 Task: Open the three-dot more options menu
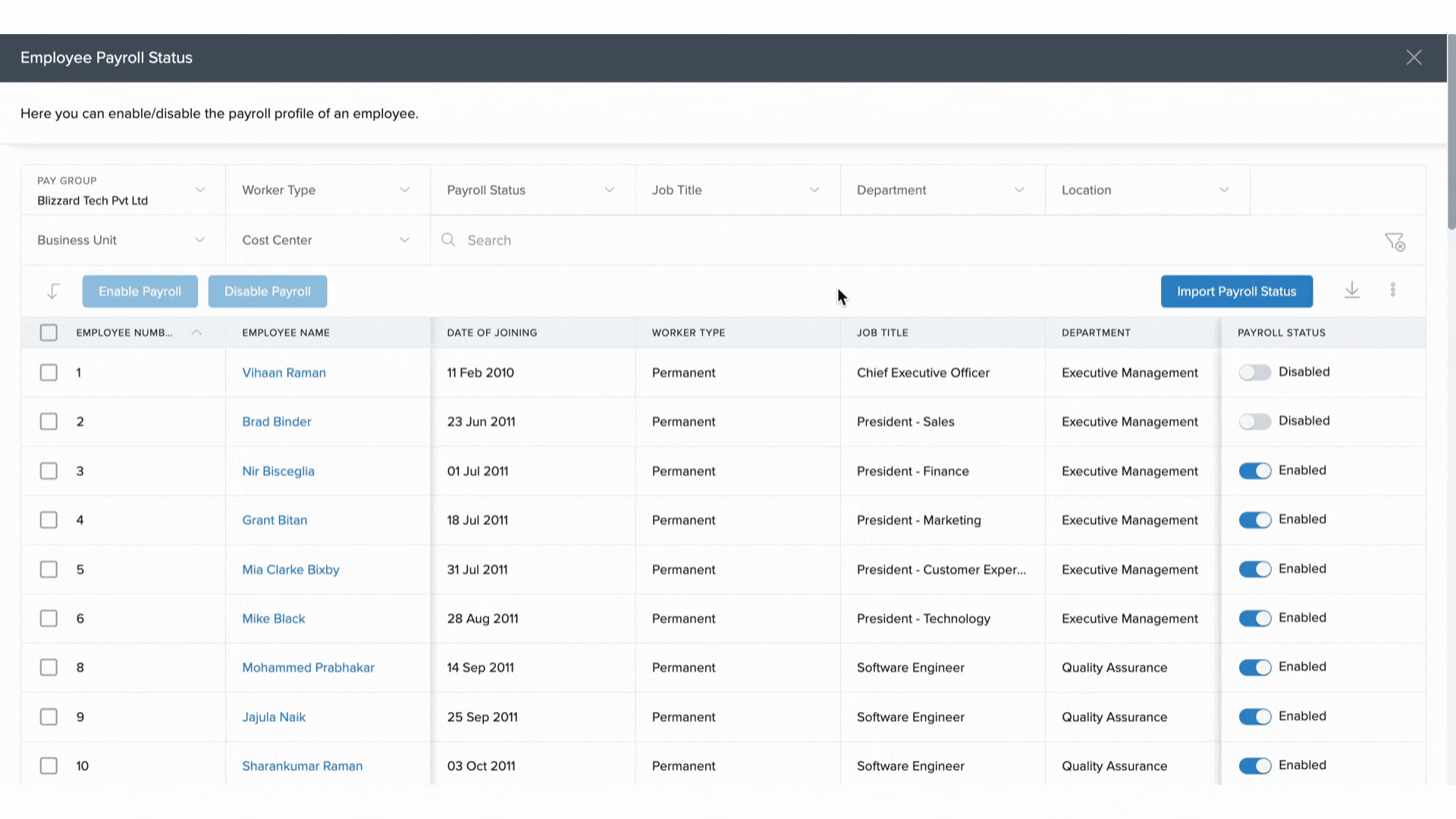(1392, 290)
